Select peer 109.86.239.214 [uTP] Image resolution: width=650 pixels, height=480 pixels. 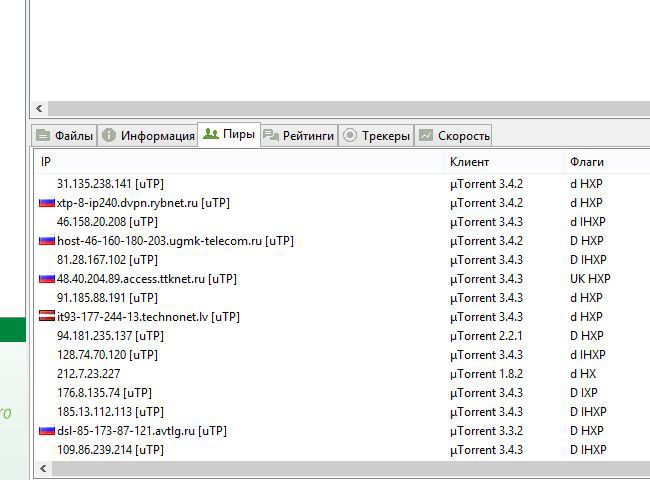pos(110,450)
